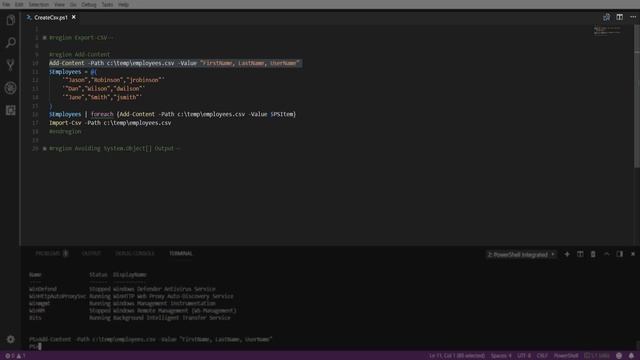
Task: Switch to the Output panel tab
Action: click(x=91, y=253)
